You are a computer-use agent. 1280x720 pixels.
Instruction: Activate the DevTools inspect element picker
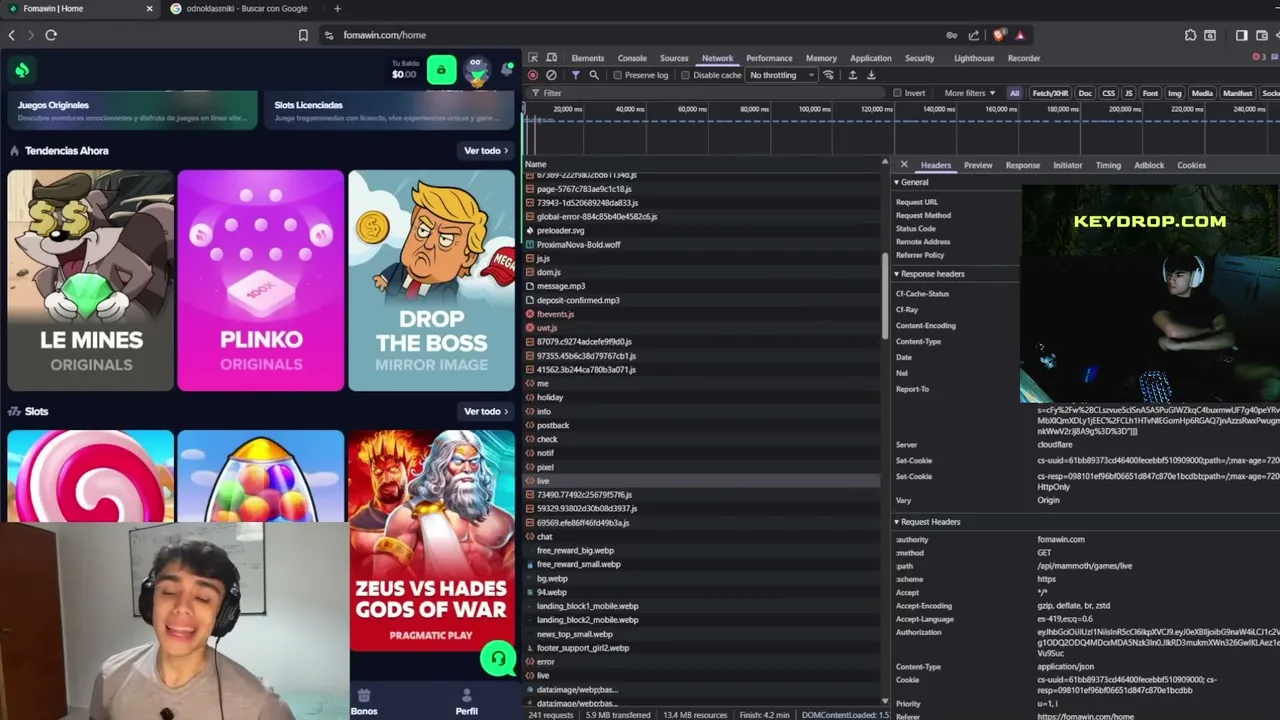pyautogui.click(x=533, y=58)
